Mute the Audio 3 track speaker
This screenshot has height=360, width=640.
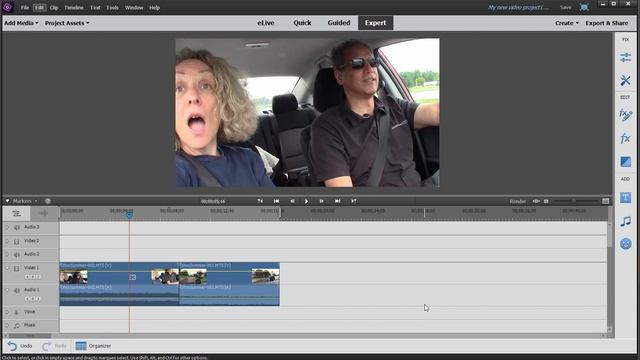[17, 228]
